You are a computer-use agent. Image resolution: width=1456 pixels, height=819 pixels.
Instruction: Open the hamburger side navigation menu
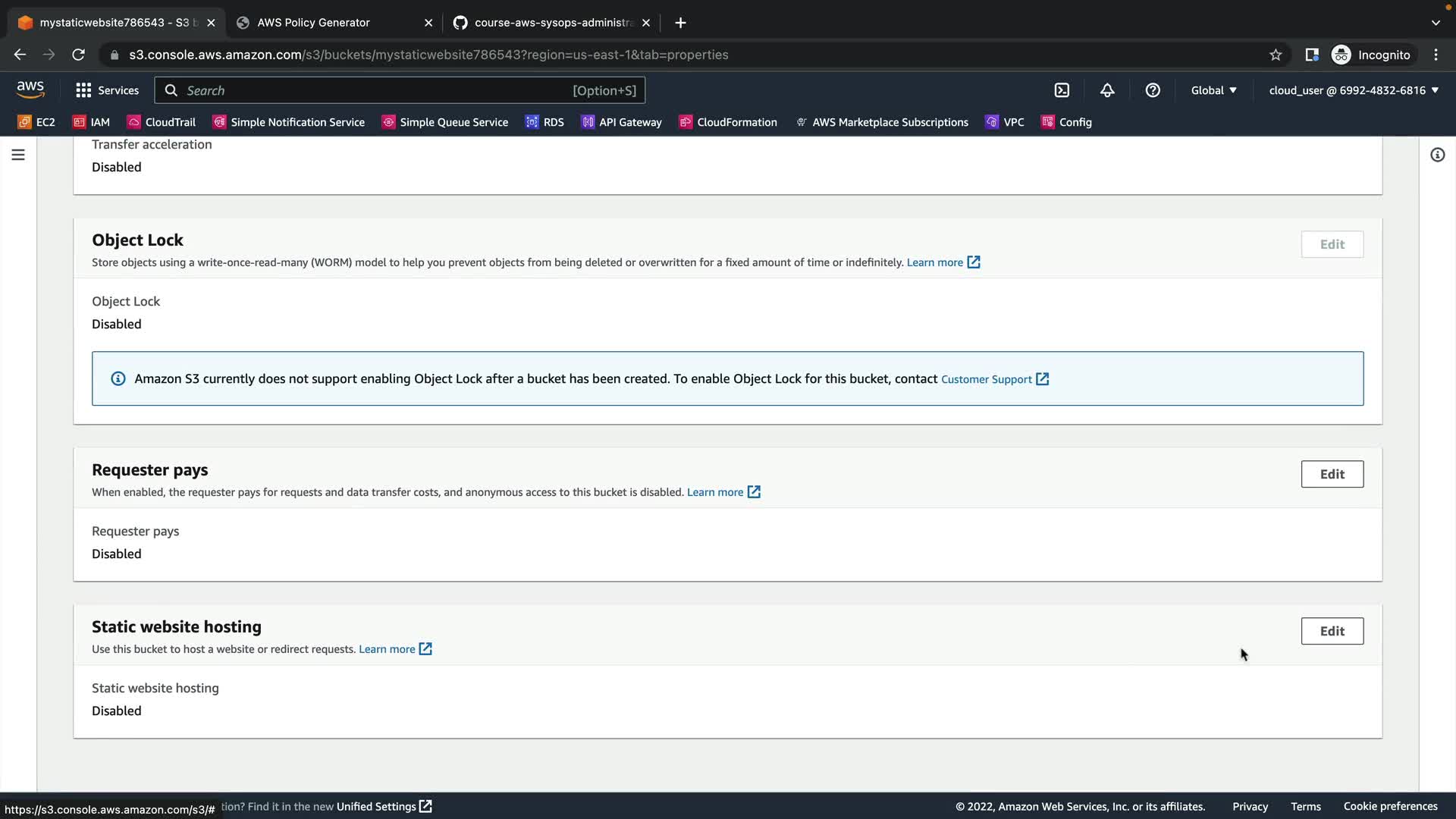[18, 155]
